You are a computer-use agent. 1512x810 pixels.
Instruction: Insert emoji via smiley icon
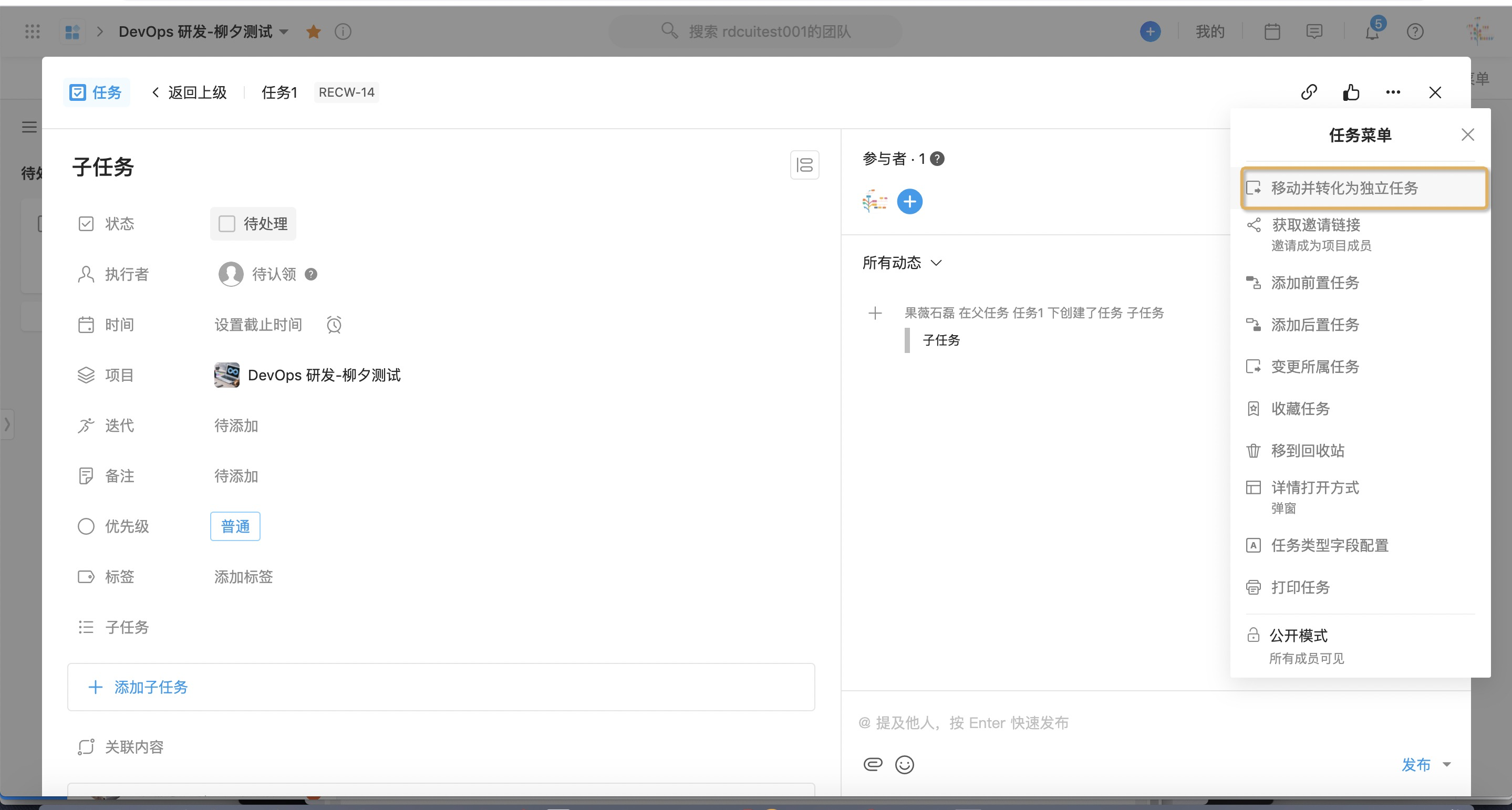pos(905,764)
